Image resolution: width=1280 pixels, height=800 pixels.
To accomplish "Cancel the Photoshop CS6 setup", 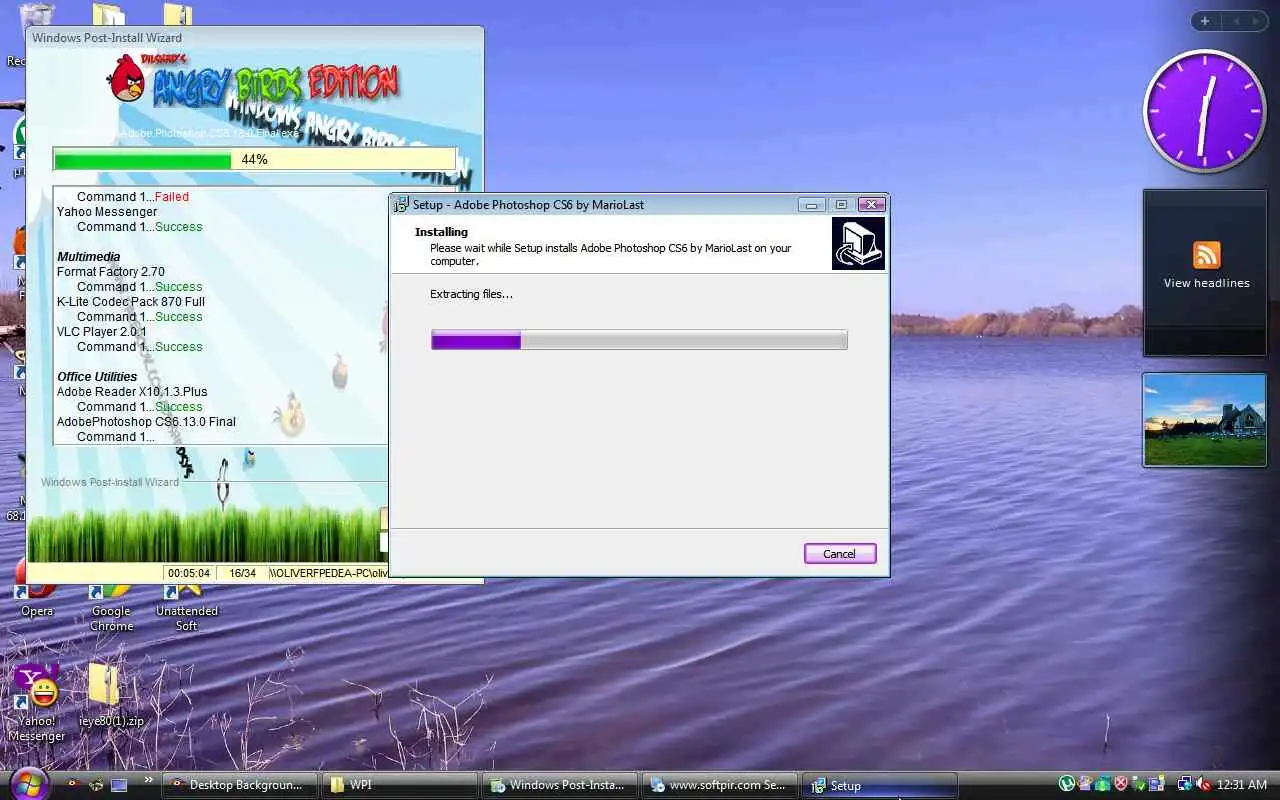I will (x=840, y=554).
